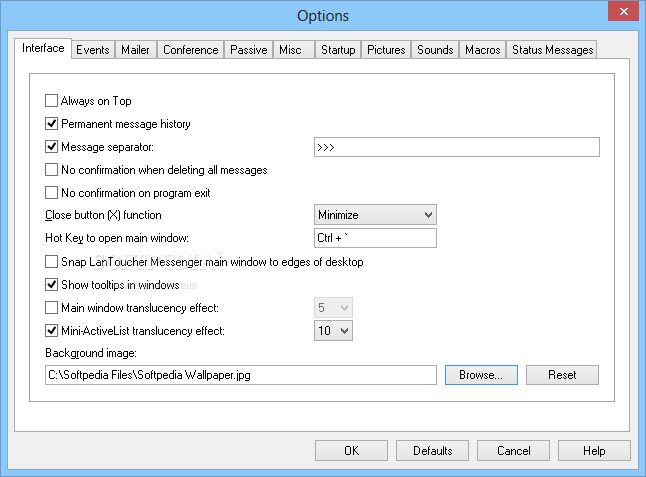Image resolution: width=646 pixels, height=477 pixels.
Task: Restore settings with Defaults button
Action: click(432, 451)
